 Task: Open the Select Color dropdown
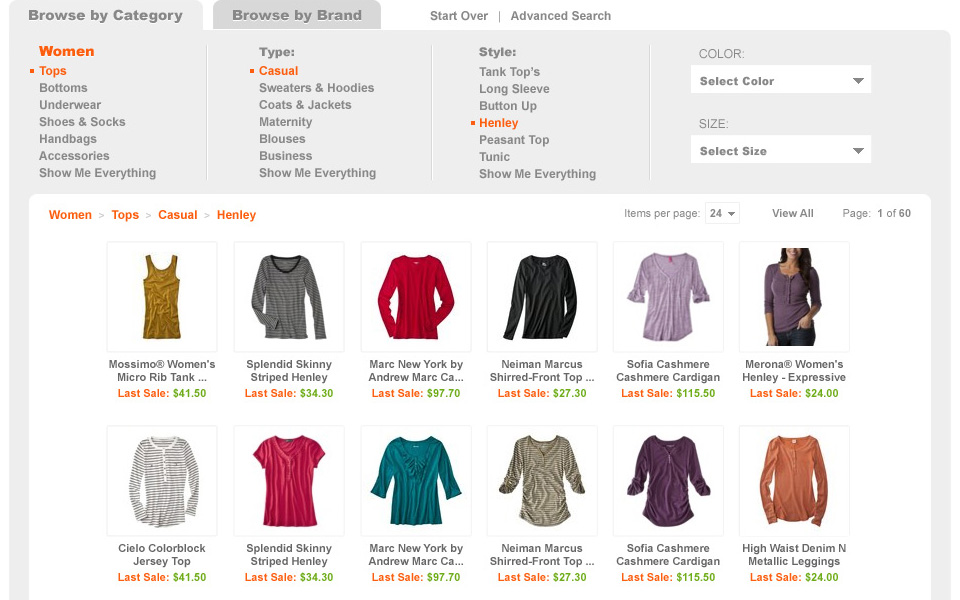(x=781, y=80)
